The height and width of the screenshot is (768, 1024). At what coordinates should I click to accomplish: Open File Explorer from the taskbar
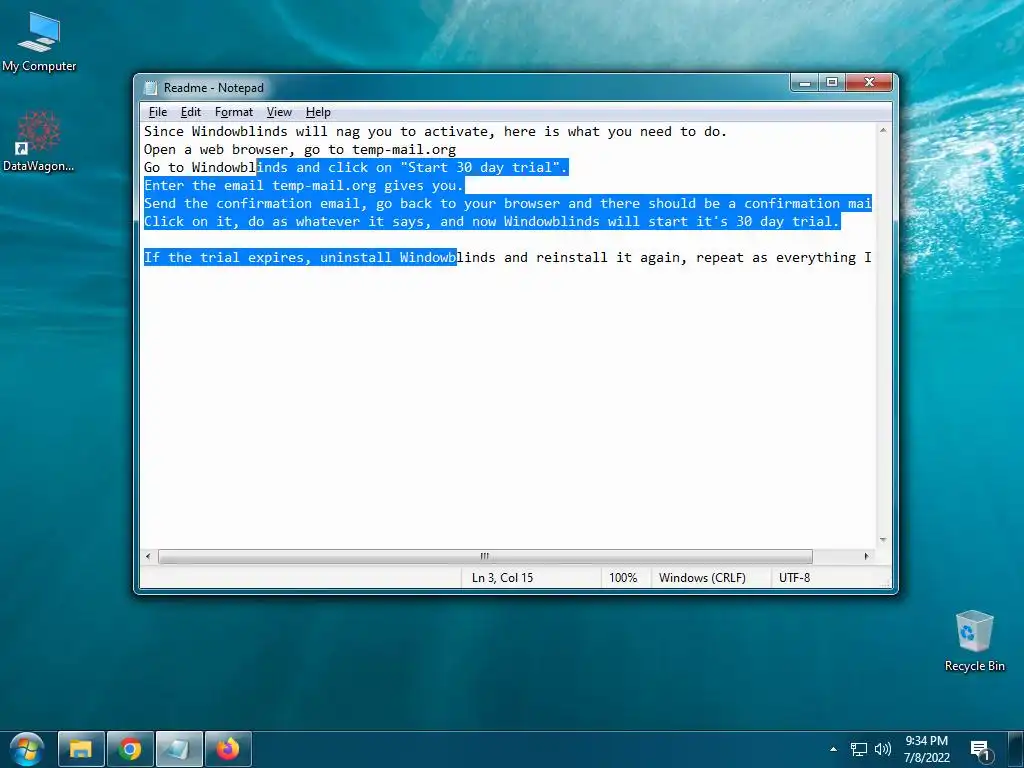point(81,749)
